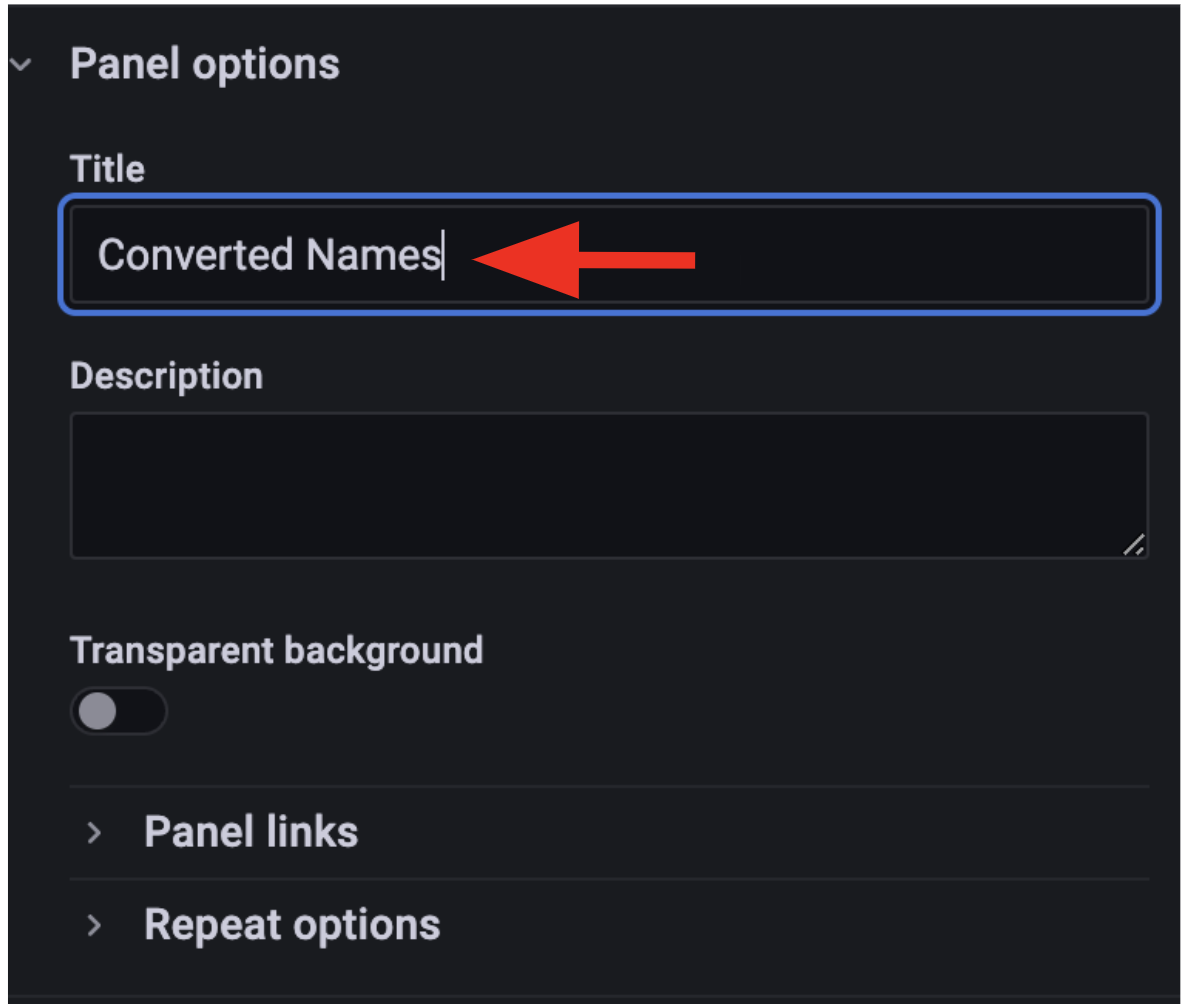Click blank area right of Panel links
The height and width of the screenshot is (1008, 1188).
[x=750, y=832]
